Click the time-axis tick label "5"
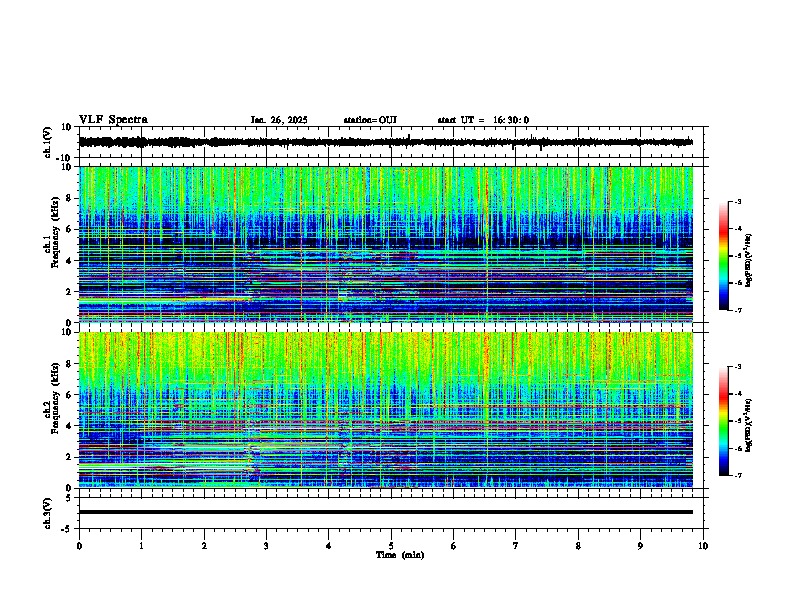This screenshot has width=792, height=612. click(x=391, y=546)
